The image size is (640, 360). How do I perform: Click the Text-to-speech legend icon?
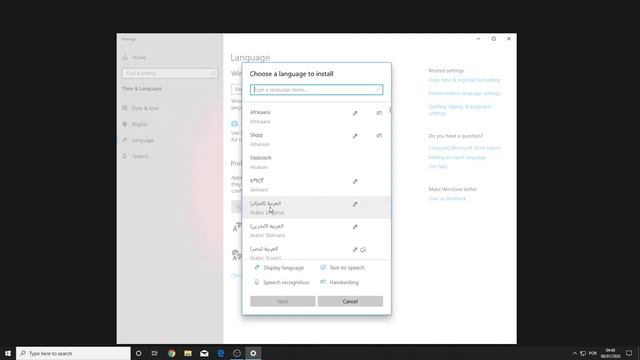coord(323,268)
